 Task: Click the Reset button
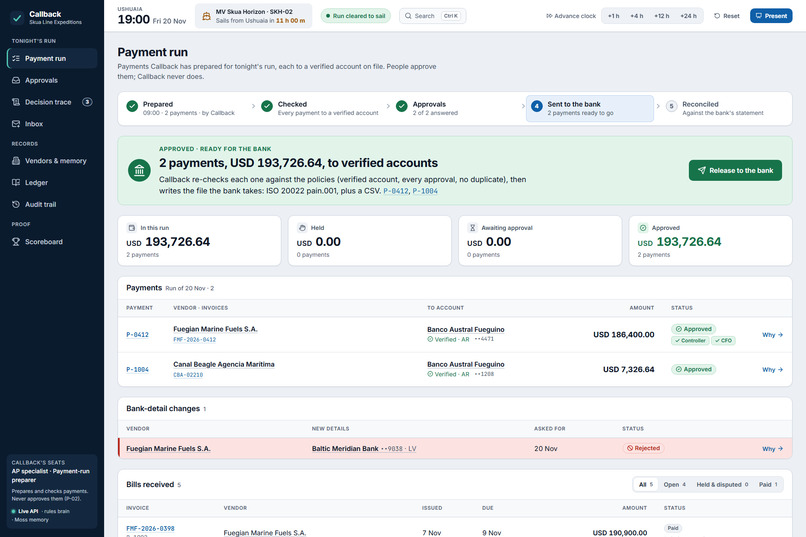click(726, 16)
